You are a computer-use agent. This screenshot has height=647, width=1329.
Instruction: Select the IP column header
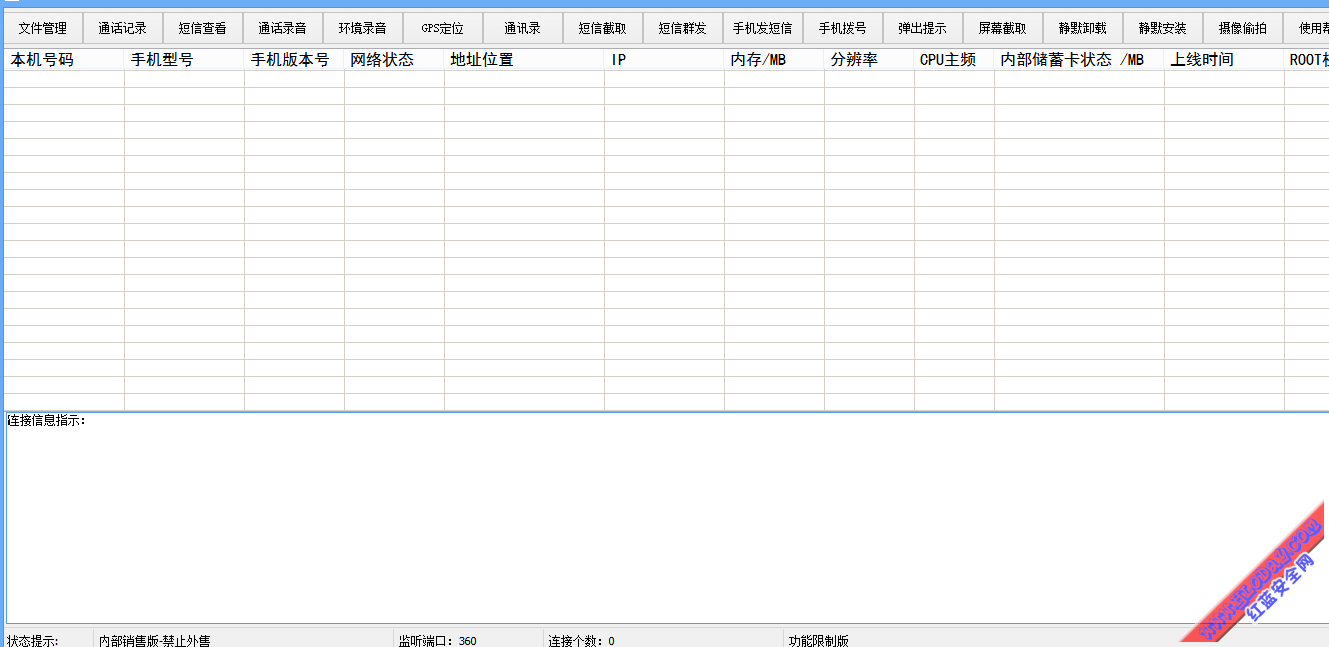[664, 60]
